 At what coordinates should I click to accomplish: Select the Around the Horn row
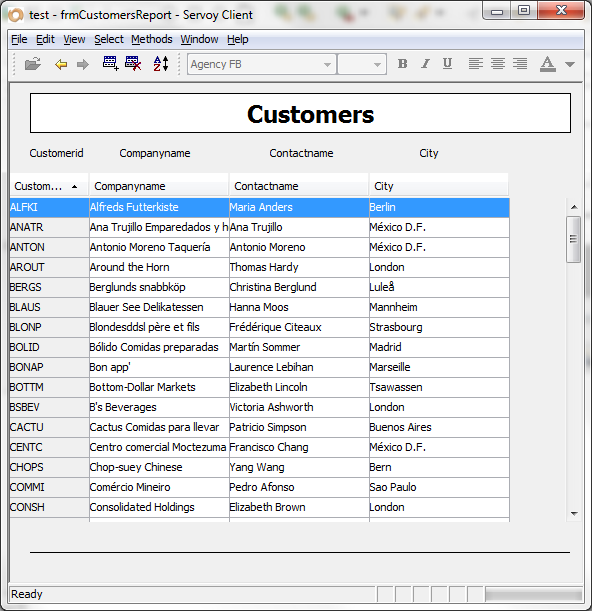click(x=260, y=267)
